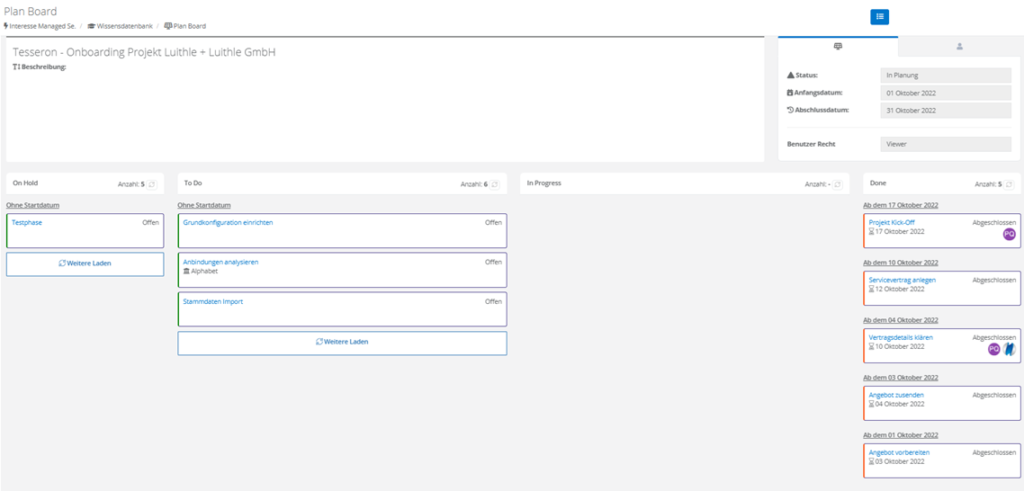Go to Interesse Managed Se. breadcrumb

pos(40,26)
